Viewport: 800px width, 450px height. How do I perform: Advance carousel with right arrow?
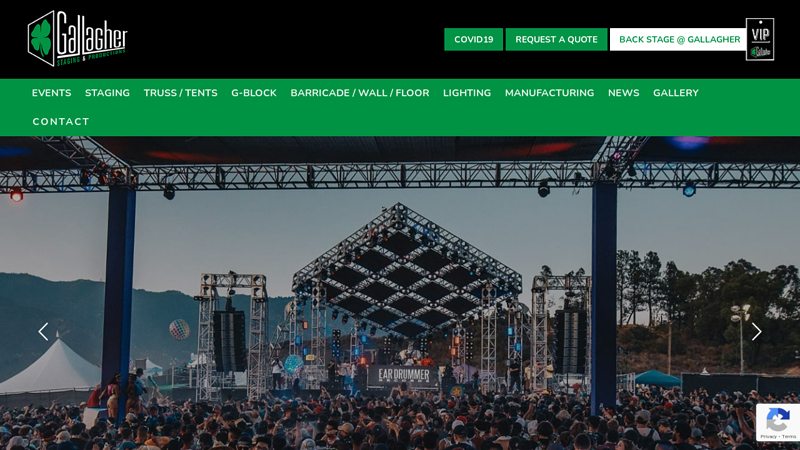756,332
